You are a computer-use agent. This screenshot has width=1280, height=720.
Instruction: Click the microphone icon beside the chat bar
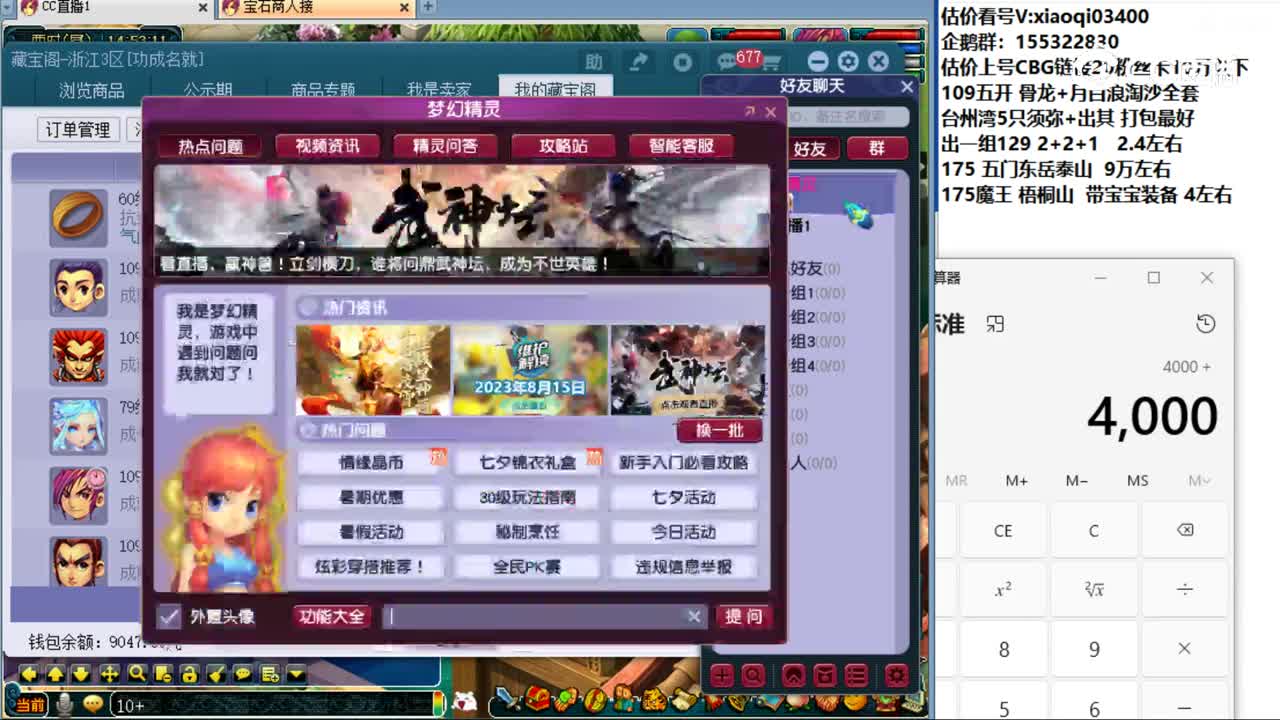(x=65, y=703)
